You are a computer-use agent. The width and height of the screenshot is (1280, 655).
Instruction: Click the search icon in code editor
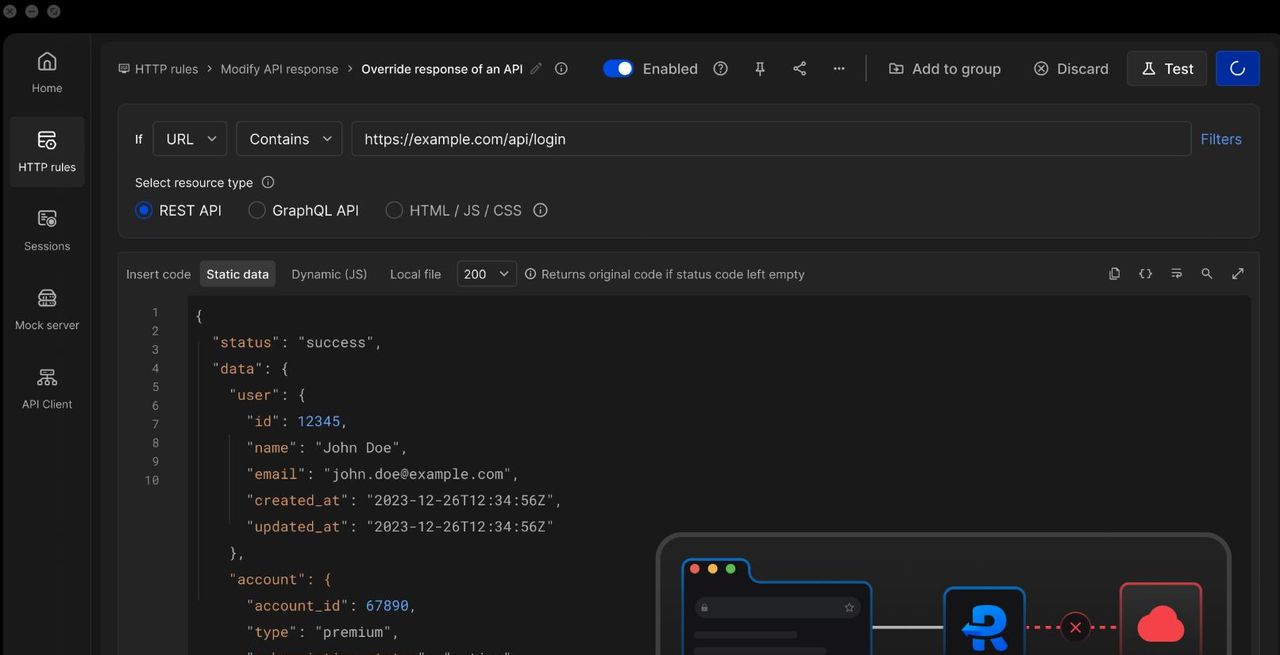(x=1207, y=274)
